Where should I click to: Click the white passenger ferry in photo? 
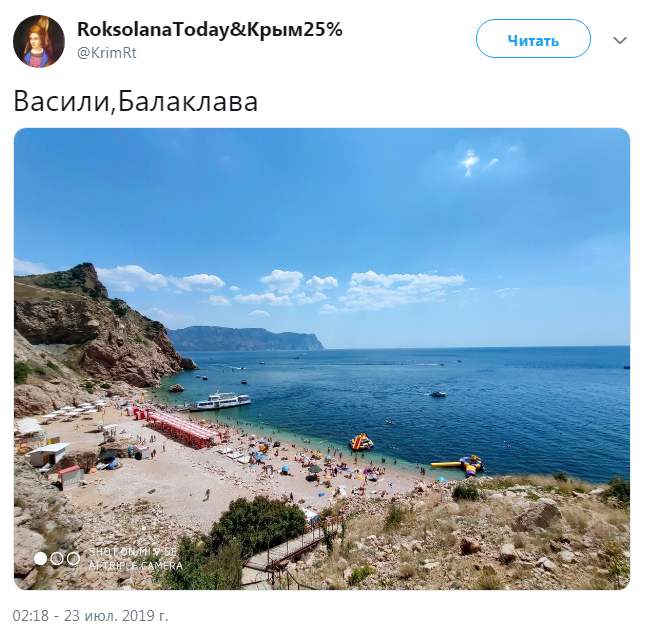point(220,401)
